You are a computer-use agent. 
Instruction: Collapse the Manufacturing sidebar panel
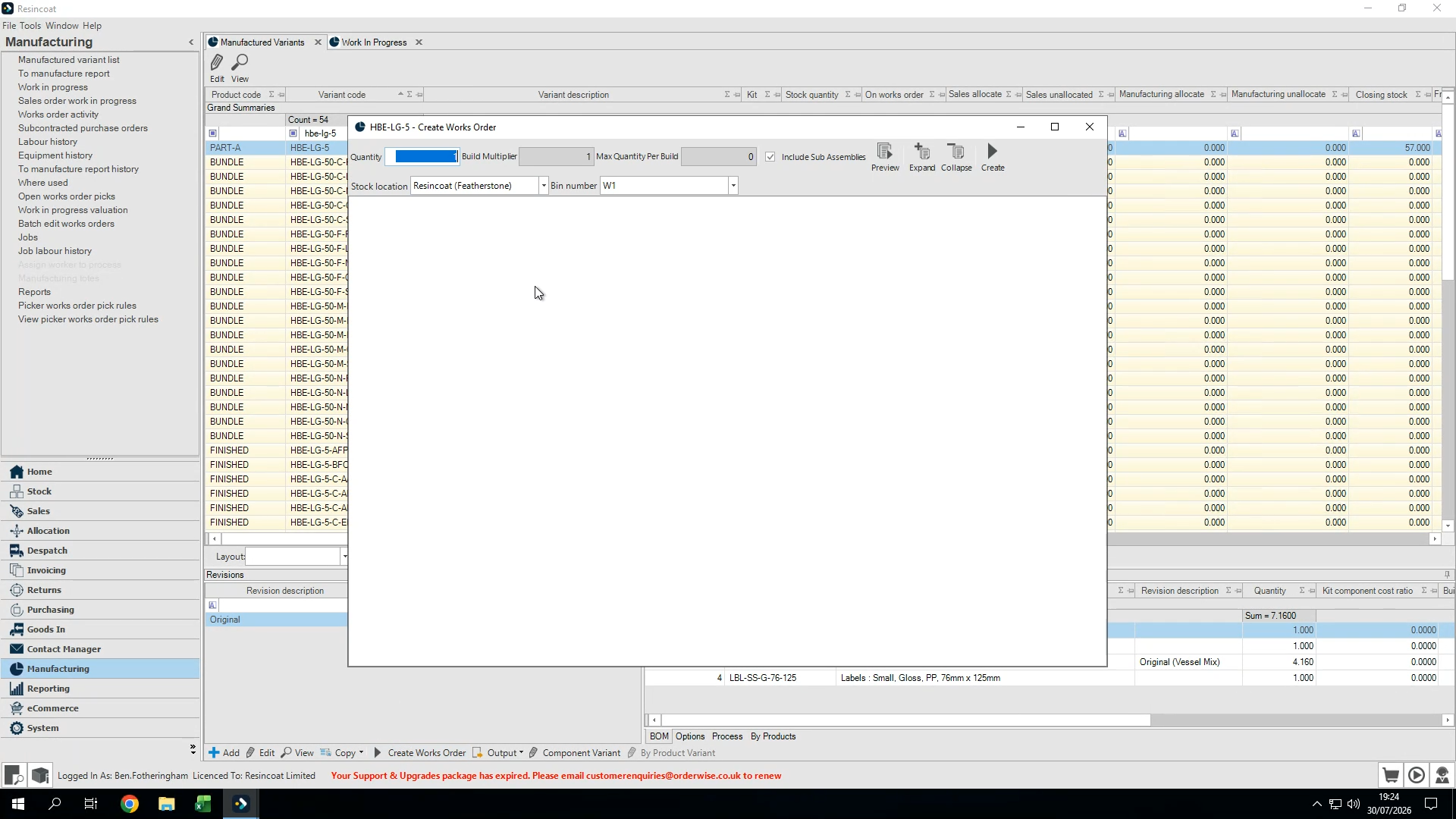click(191, 42)
